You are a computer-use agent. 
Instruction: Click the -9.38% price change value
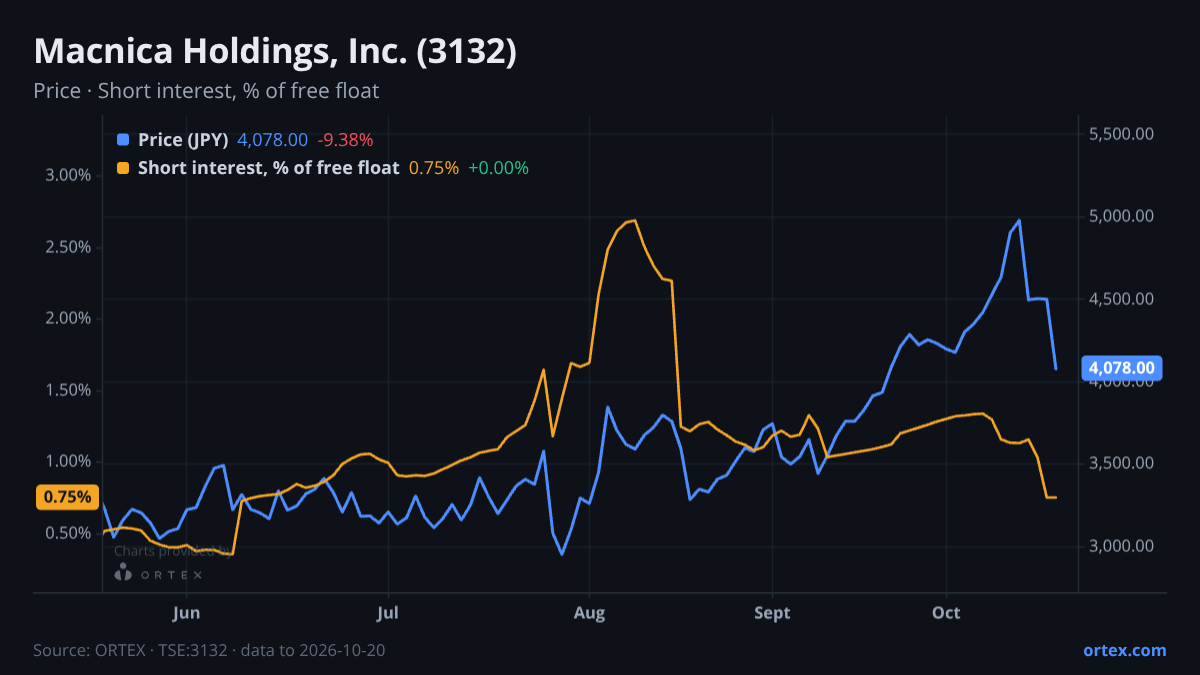[345, 140]
